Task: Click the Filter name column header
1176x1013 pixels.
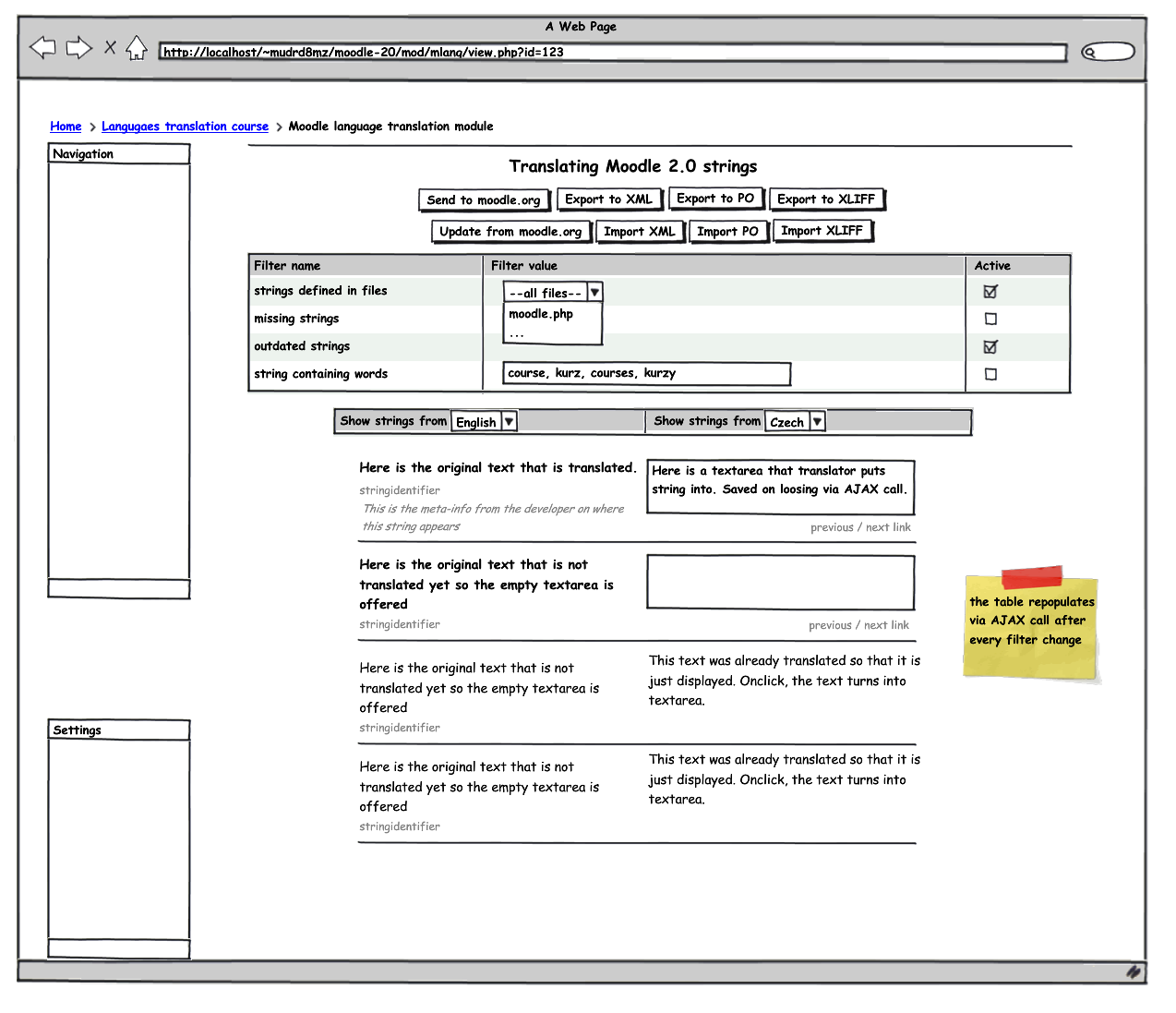Action: tap(366, 266)
